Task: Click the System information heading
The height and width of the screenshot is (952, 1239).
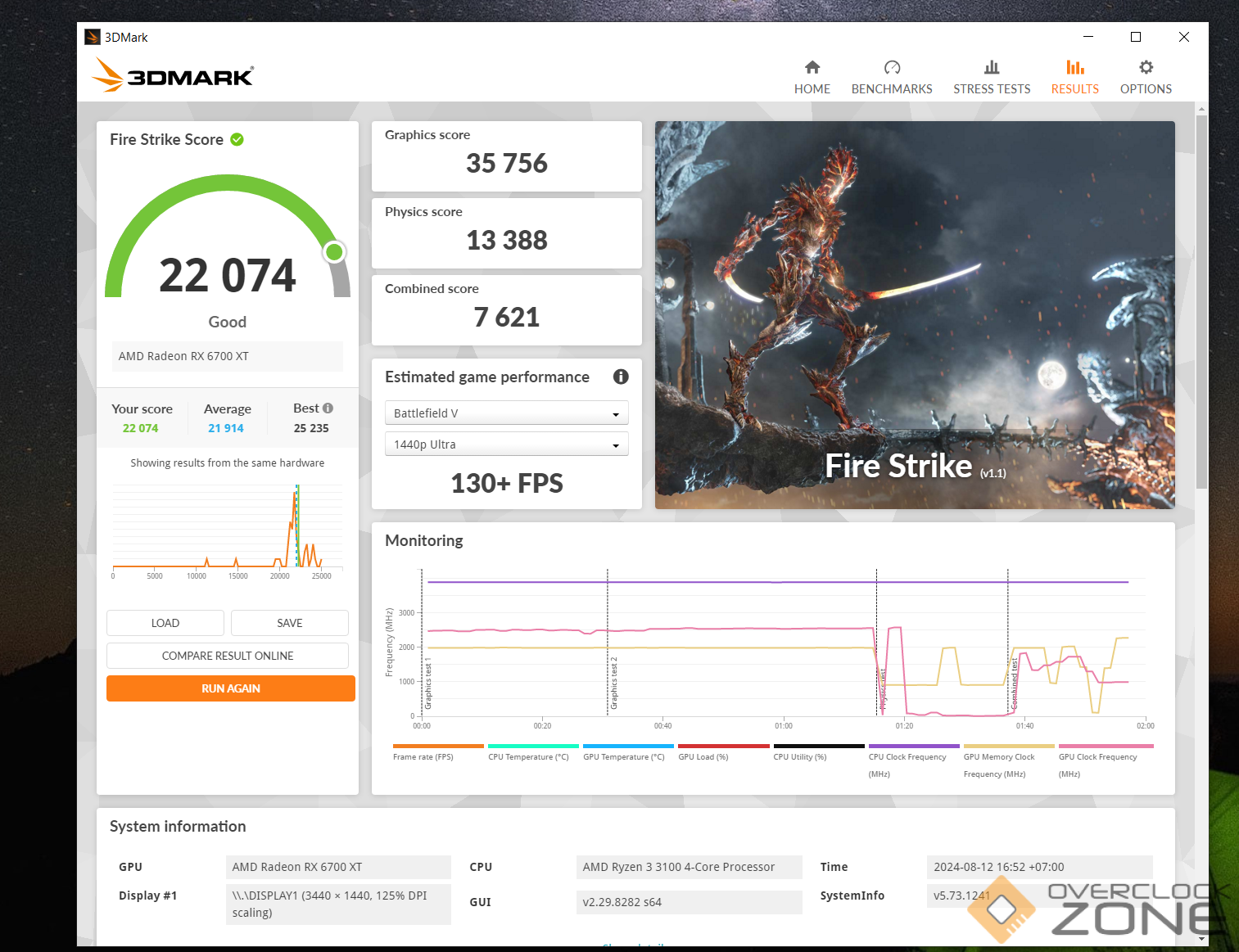Action: click(x=178, y=827)
